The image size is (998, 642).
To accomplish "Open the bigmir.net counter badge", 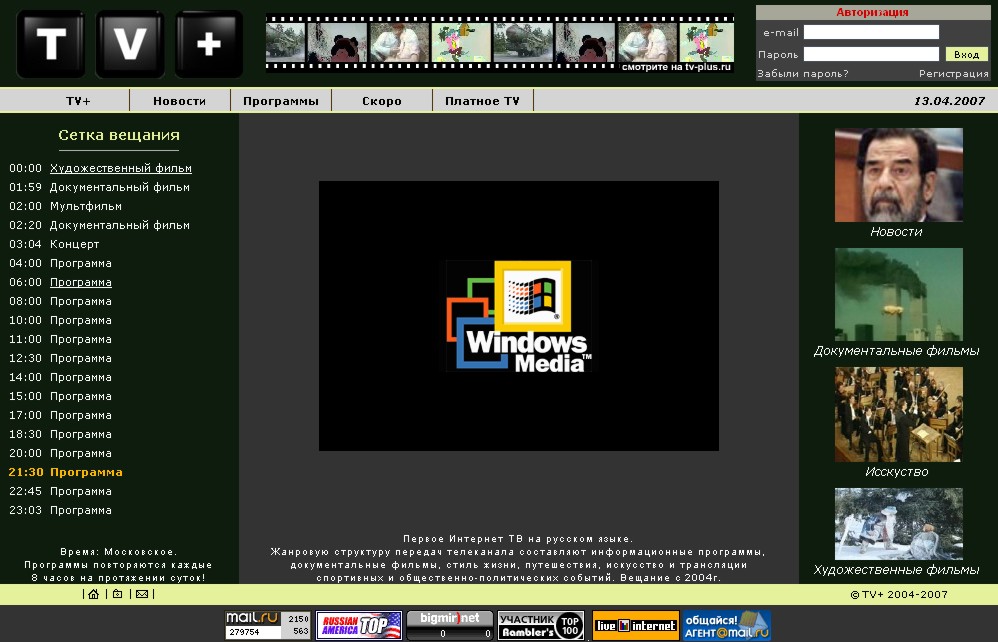I will click(450, 625).
